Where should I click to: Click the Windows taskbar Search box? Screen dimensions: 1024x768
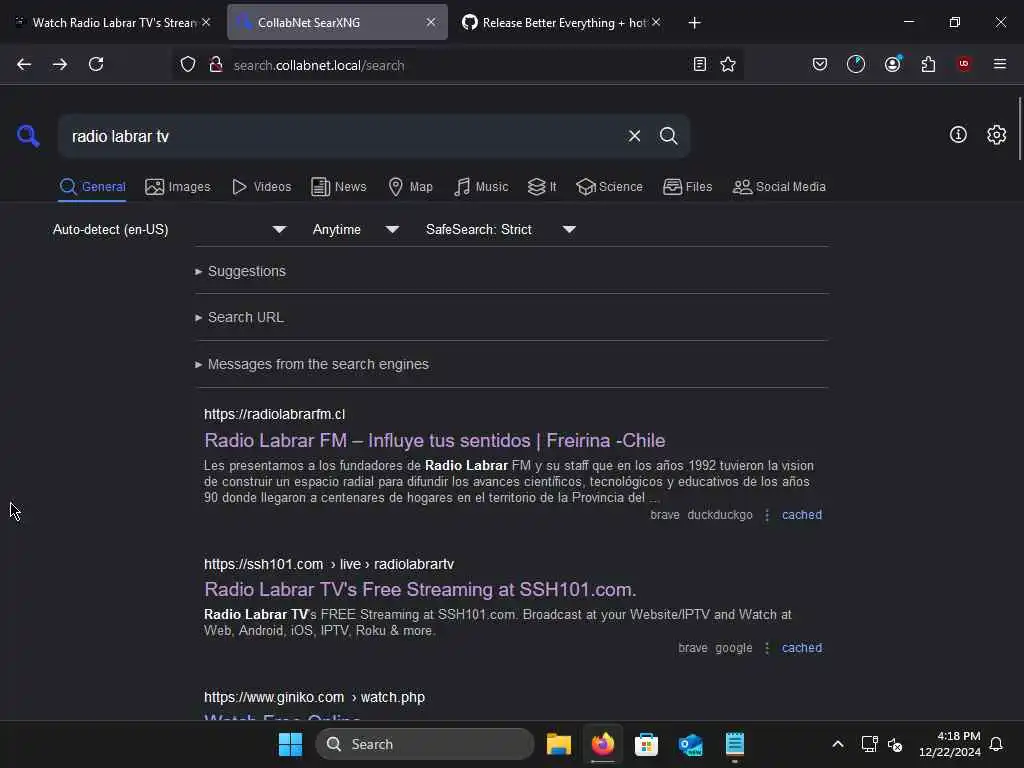pos(424,744)
